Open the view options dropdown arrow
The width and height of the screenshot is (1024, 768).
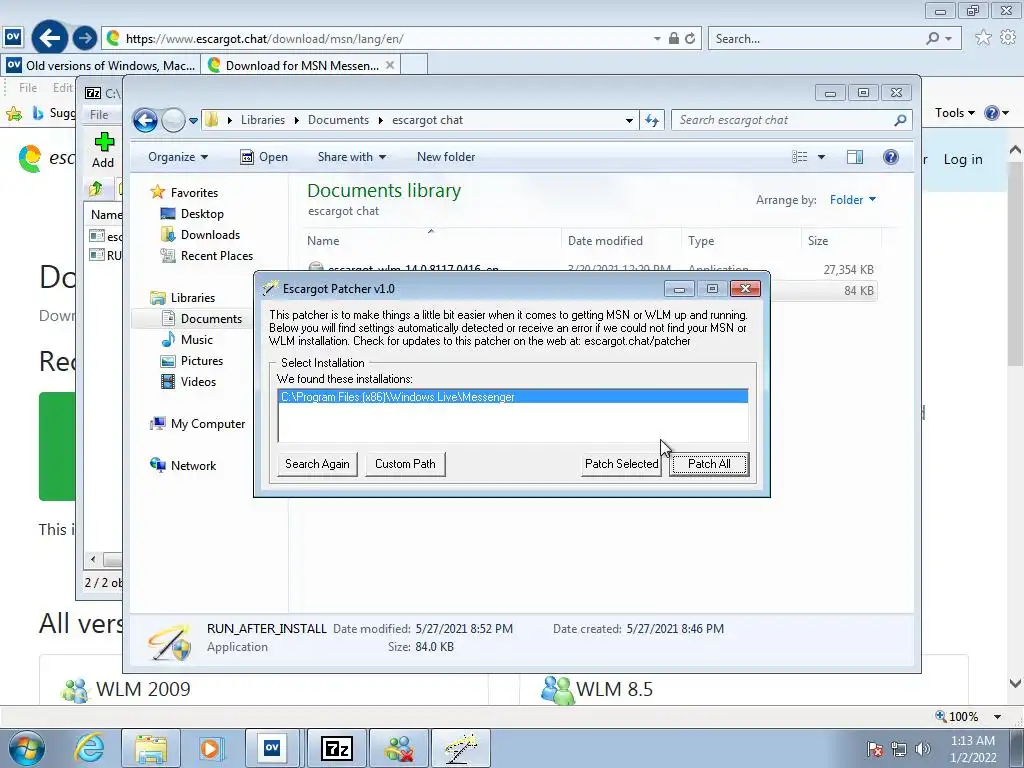pos(822,157)
